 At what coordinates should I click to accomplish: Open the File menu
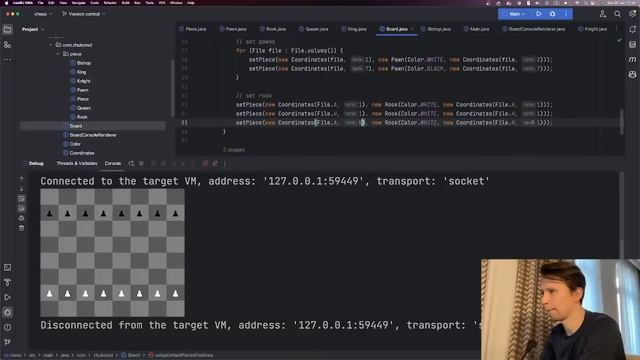41,2
